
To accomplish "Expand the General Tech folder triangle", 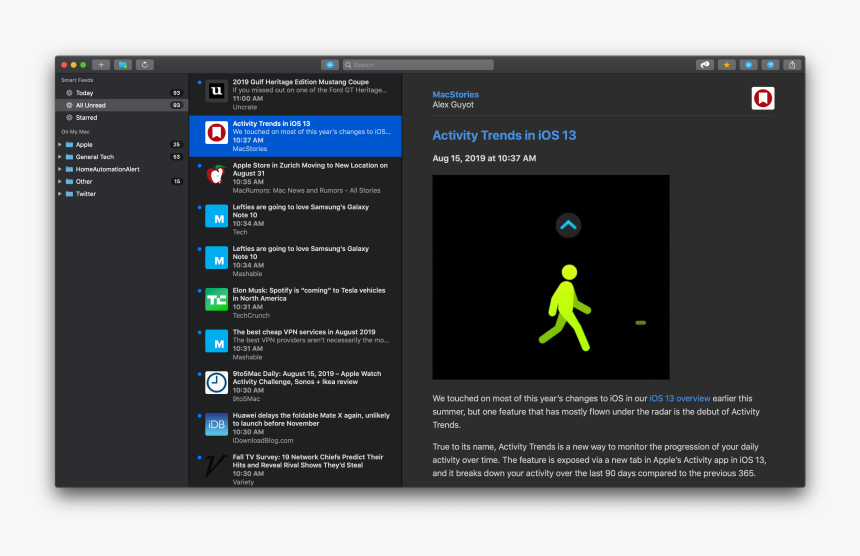I will click(60, 157).
